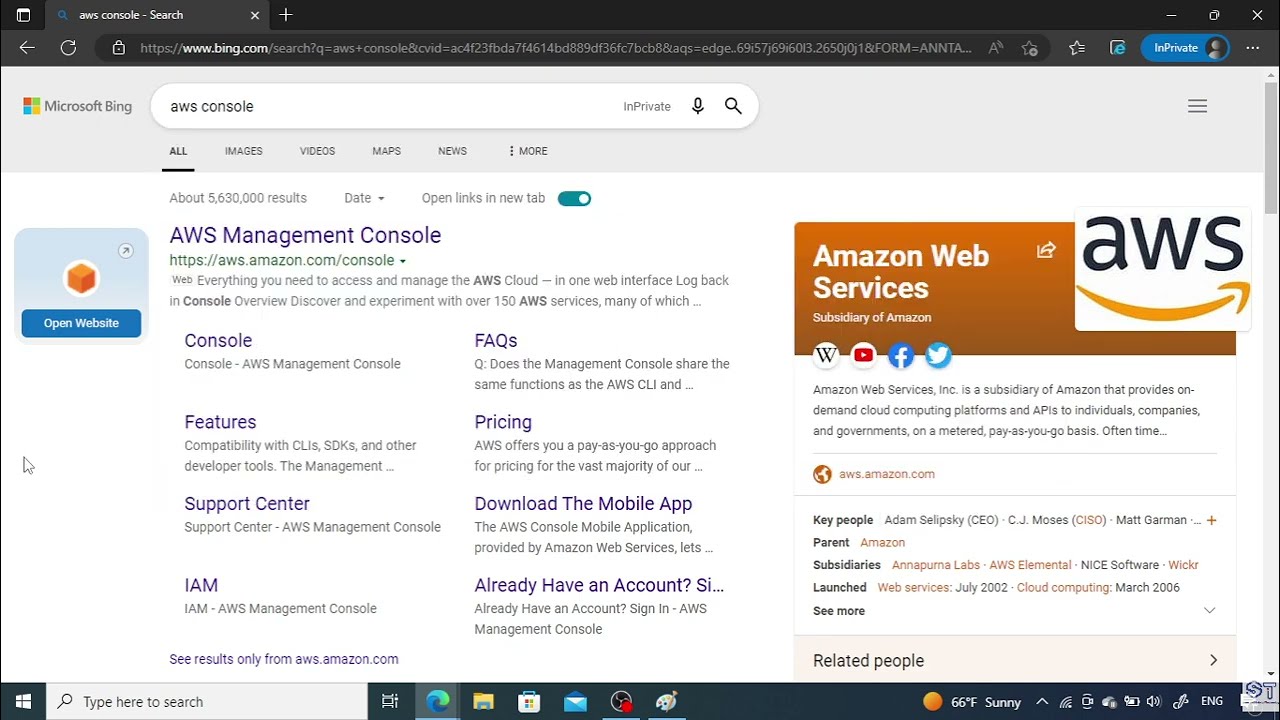Reload the page with refresh icon

click(68, 48)
